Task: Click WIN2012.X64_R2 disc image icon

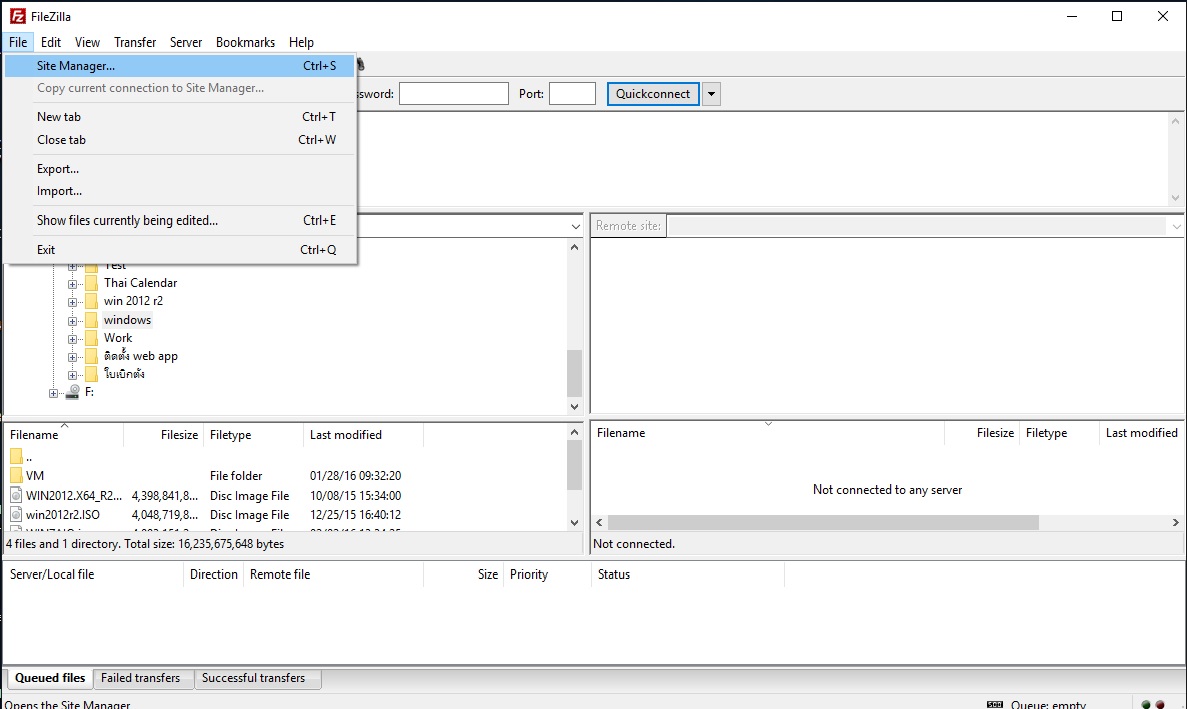Action: [16, 496]
